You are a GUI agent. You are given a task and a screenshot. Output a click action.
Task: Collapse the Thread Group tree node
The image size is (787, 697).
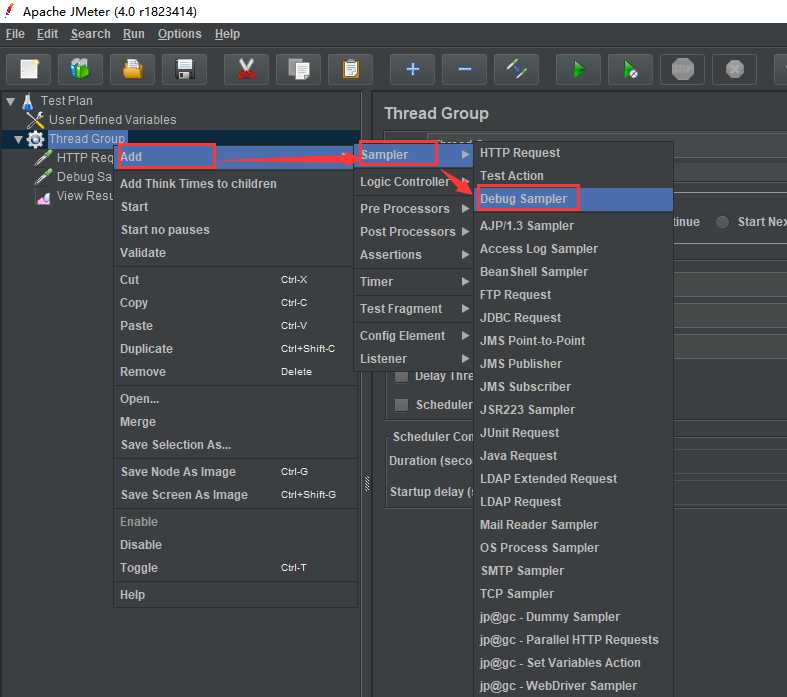(x=19, y=140)
